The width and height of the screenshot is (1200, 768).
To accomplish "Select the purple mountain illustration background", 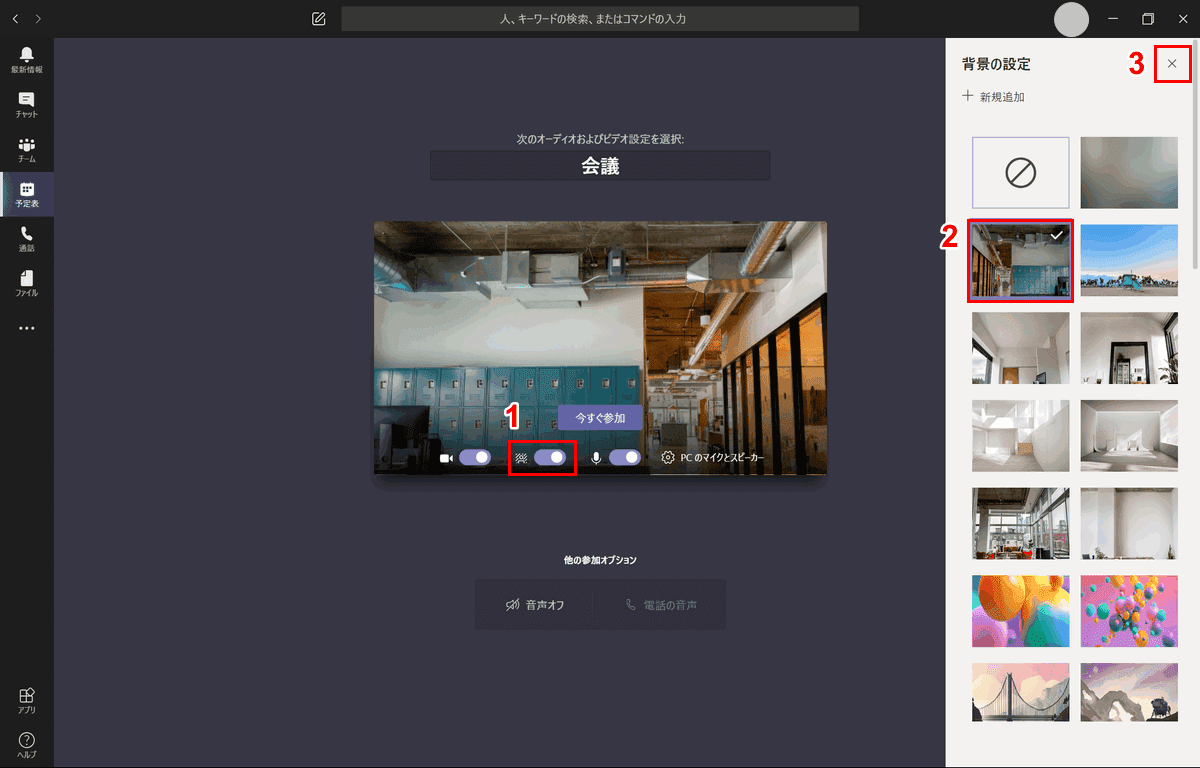I will (x=1129, y=692).
